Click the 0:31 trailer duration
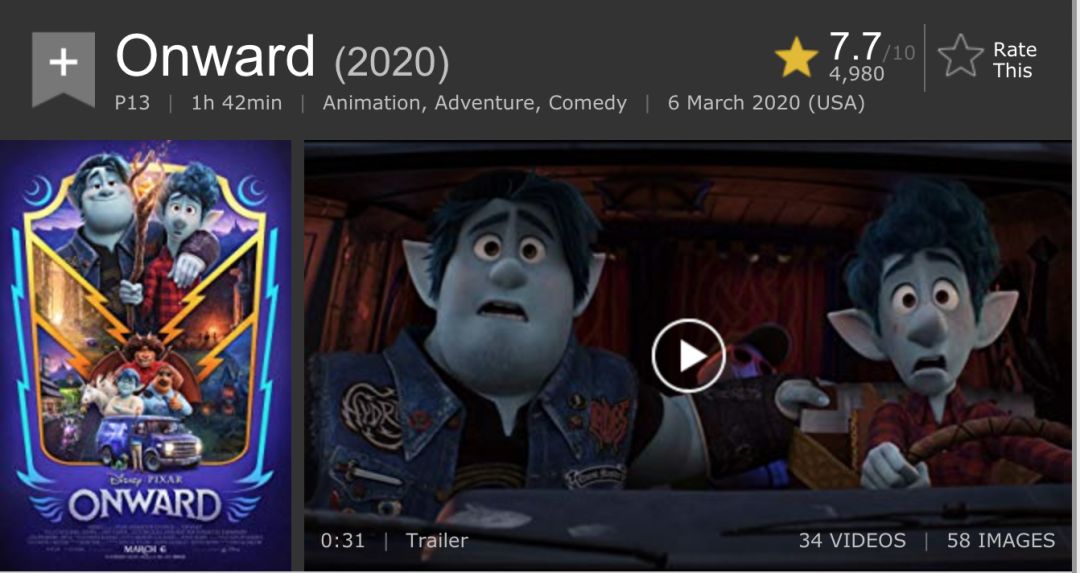The height and width of the screenshot is (573, 1080). click(x=342, y=541)
